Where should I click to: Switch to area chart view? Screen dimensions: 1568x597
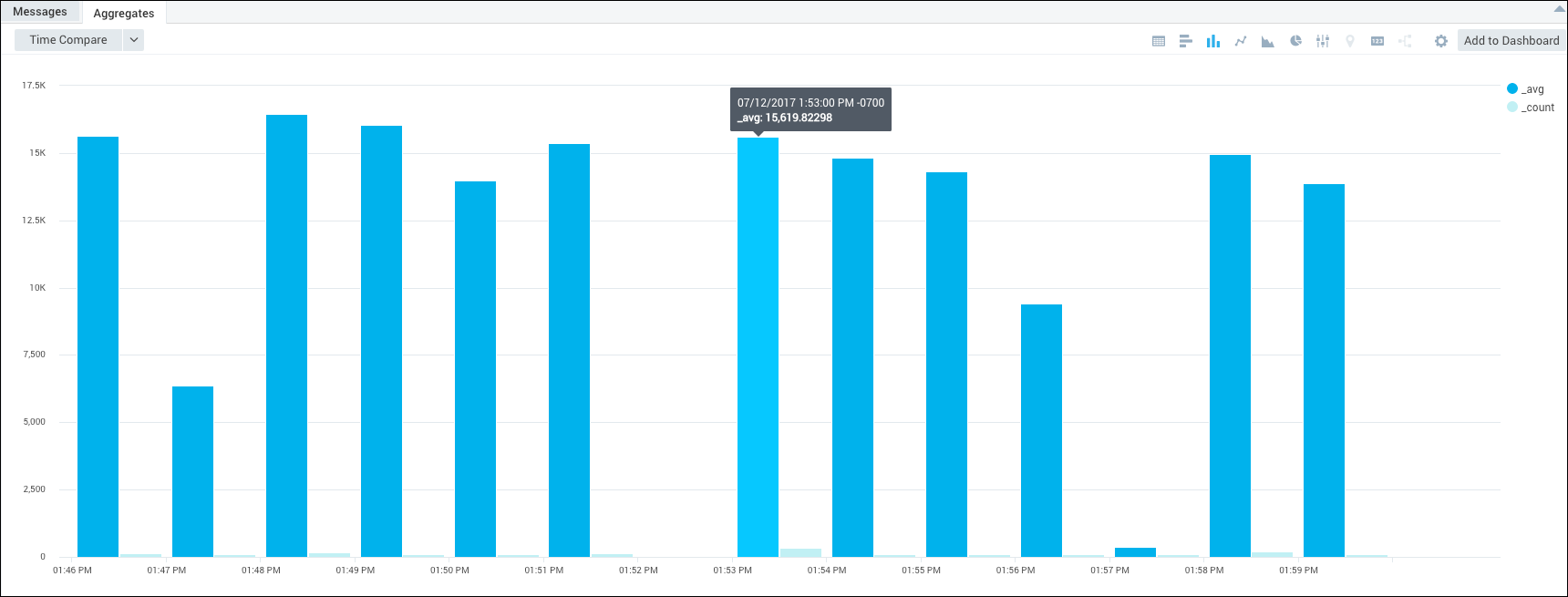[1267, 41]
